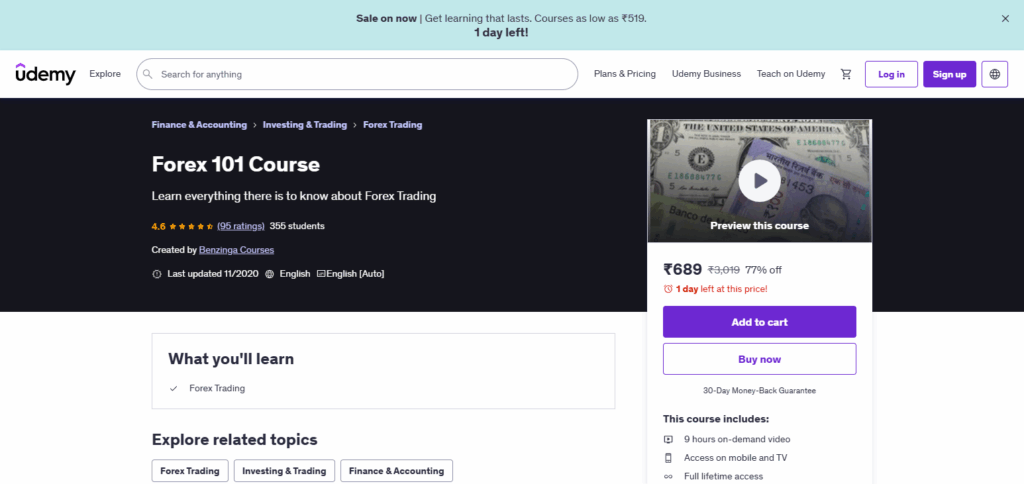Screen dimensions: 1024x484
Task: Open Forex Trading breadcrumb
Action: point(392,125)
